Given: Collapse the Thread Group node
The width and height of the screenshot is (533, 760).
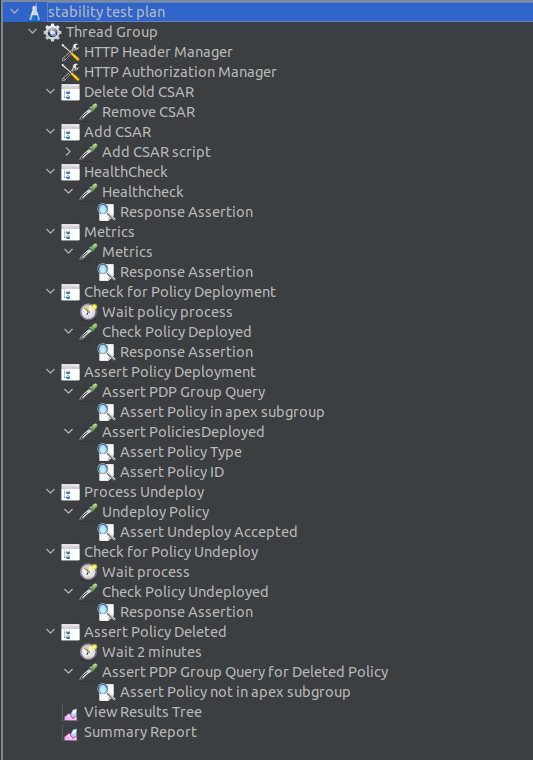Looking at the screenshot, I should (32, 32).
